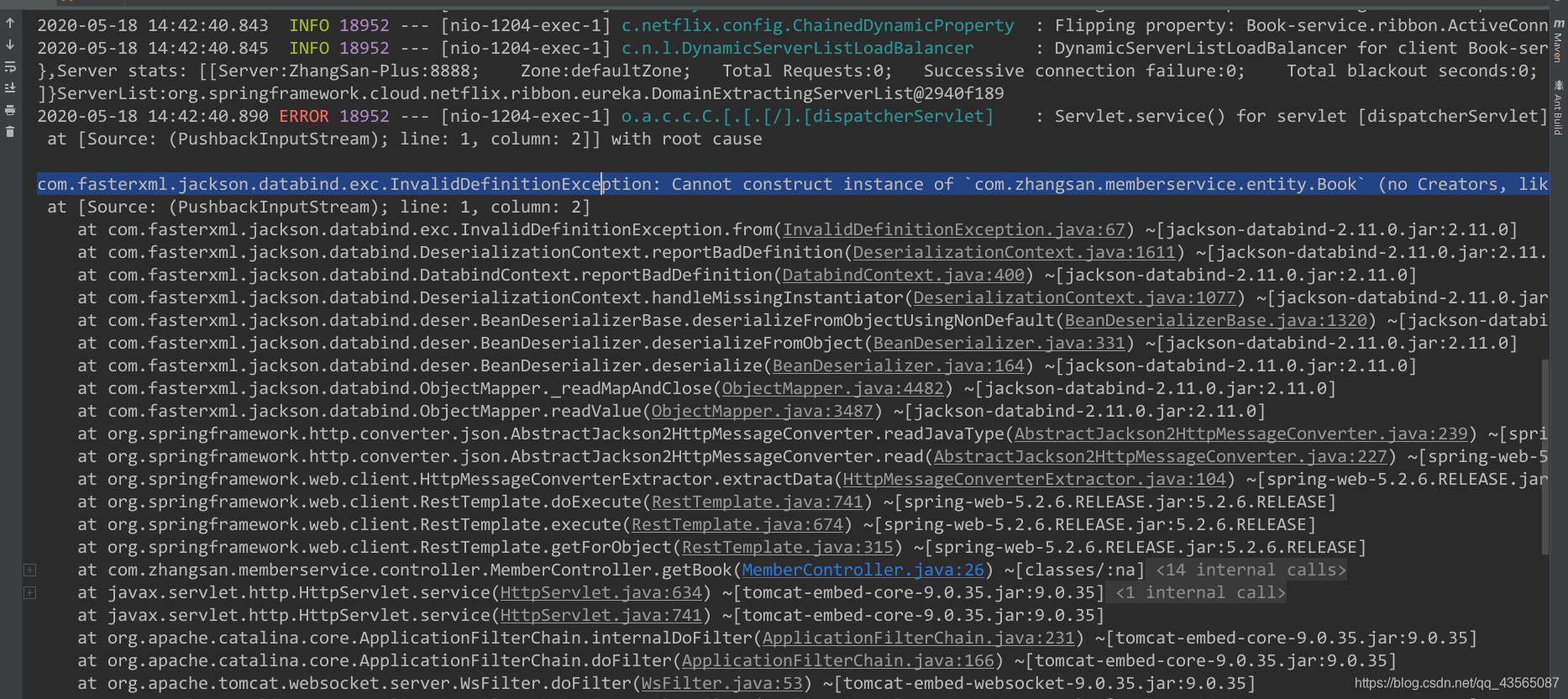
Task: Open AbstractJackson2HttpMessageConverter.java:239 link
Action: click(x=1241, y=434)
